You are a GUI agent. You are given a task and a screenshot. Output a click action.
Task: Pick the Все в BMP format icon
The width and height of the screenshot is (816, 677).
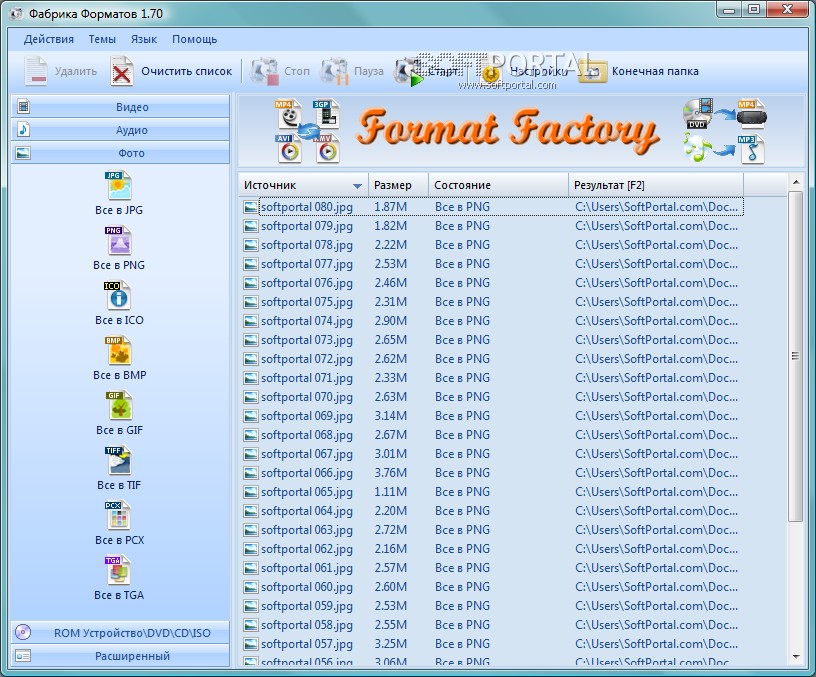[x=119, y=351]
